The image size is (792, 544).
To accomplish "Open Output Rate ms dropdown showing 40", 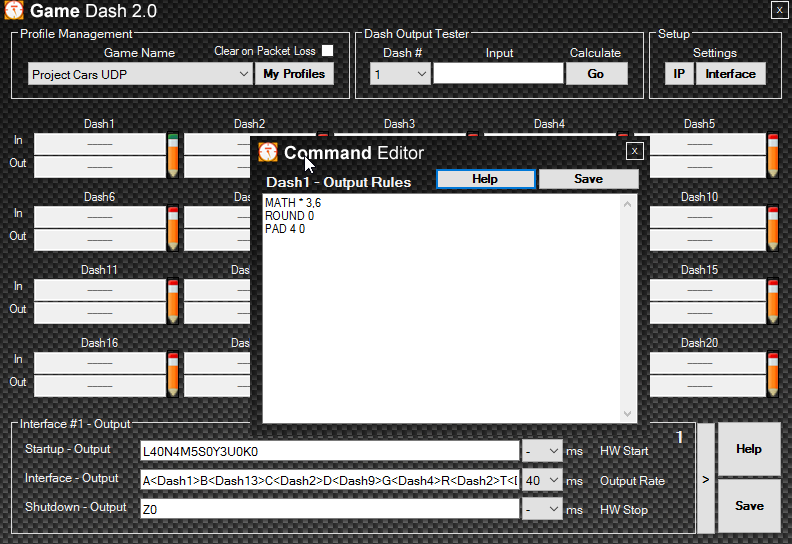I will pyautogui.click(x=542, y=480).
